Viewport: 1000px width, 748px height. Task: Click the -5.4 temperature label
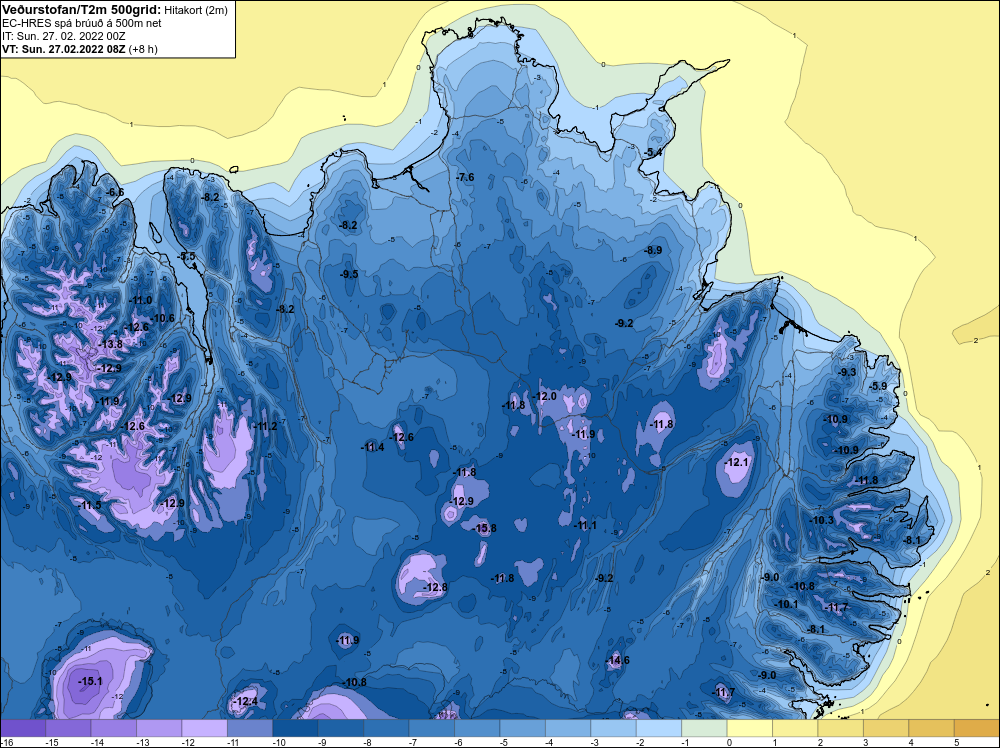click(x=653, y=152)
